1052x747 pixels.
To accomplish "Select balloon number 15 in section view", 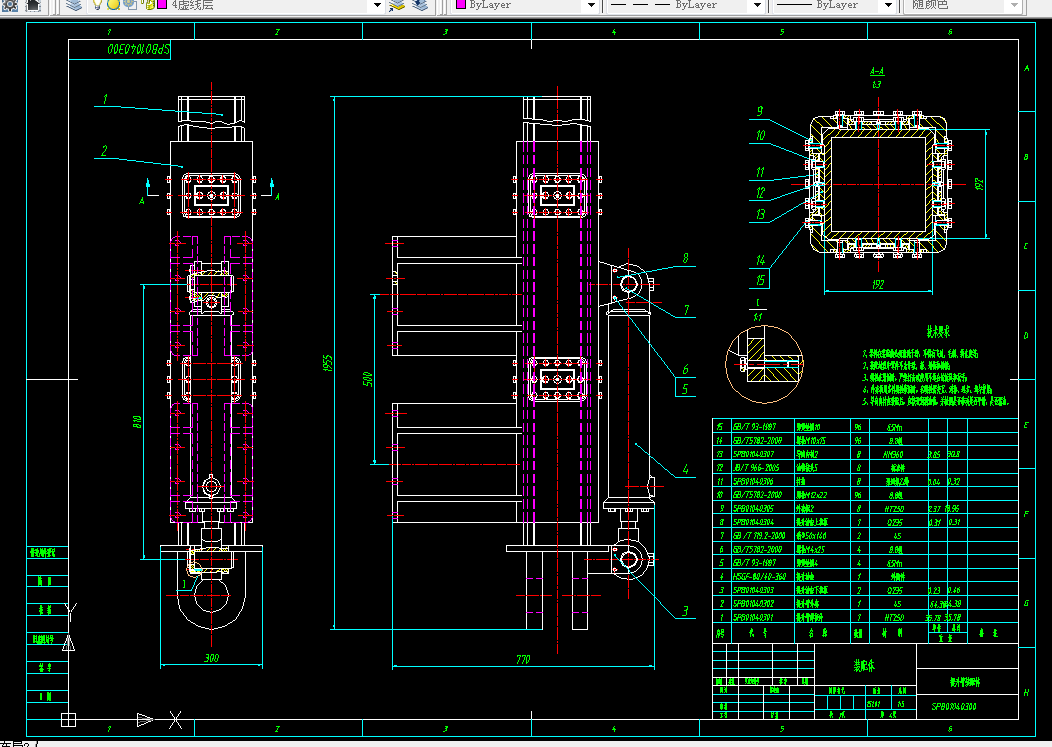I will point(760,280).
